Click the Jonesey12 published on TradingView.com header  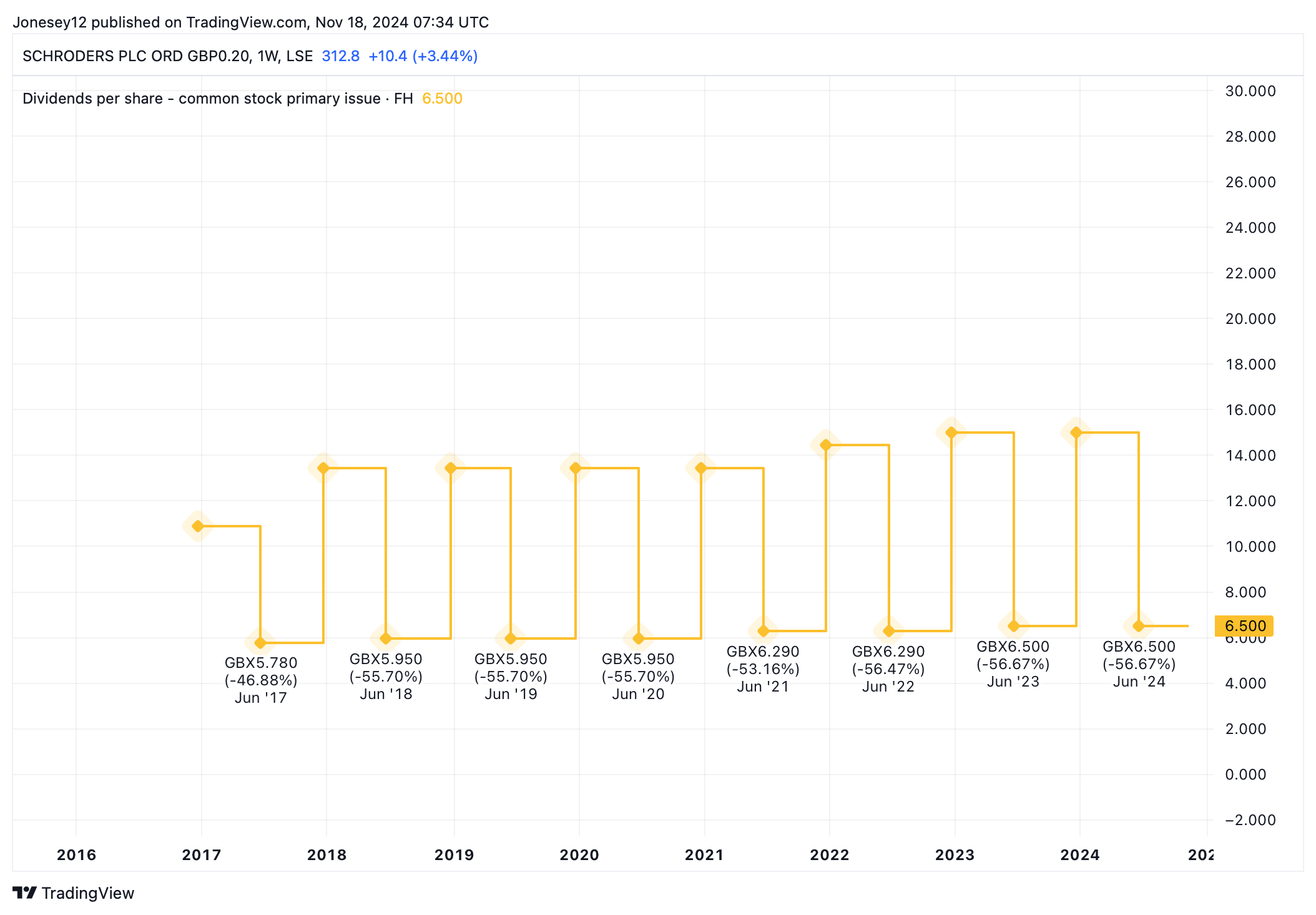click(x=251, y=22)
